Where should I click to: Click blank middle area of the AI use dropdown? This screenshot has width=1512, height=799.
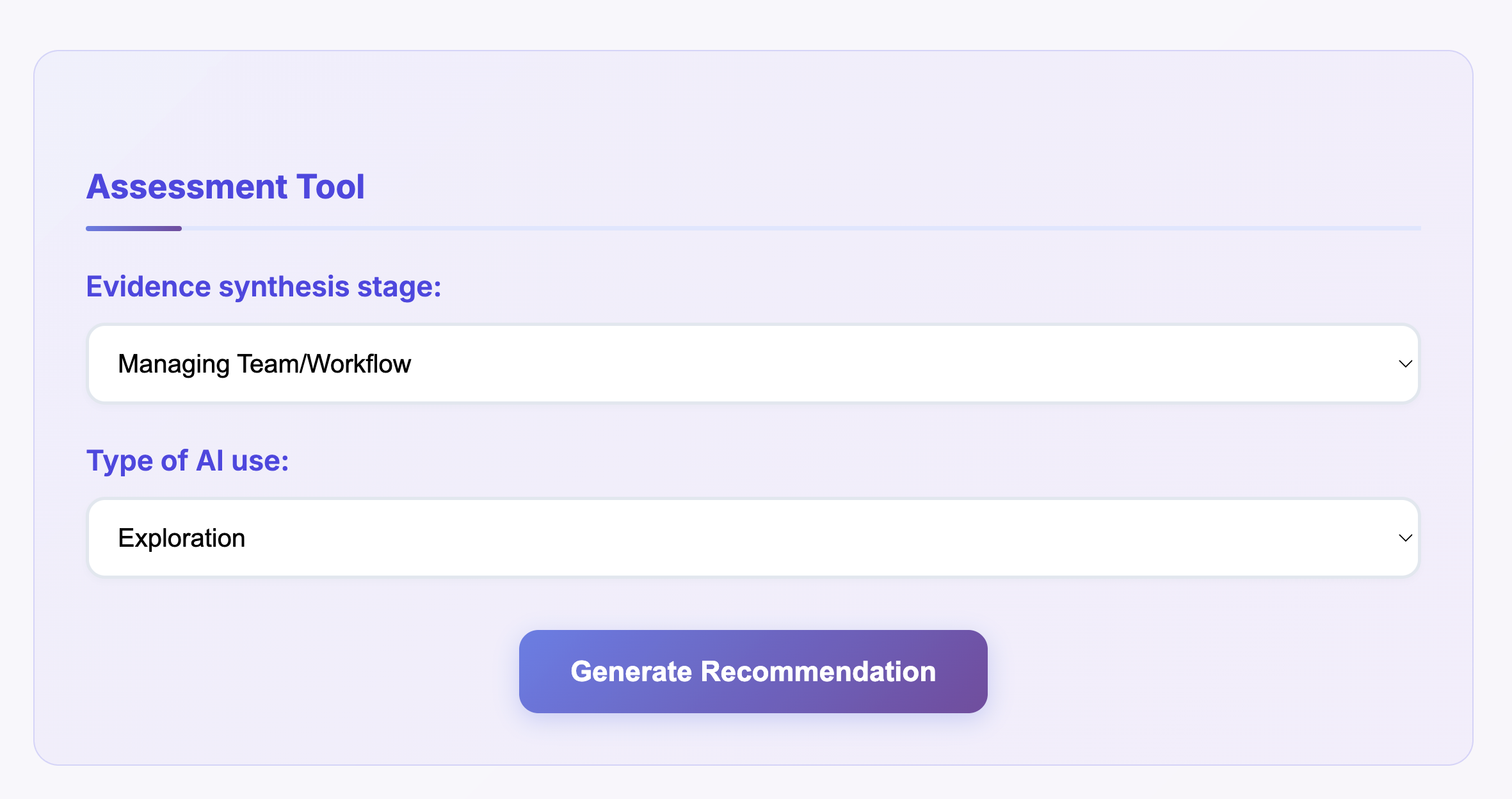(x=832, y=538)
